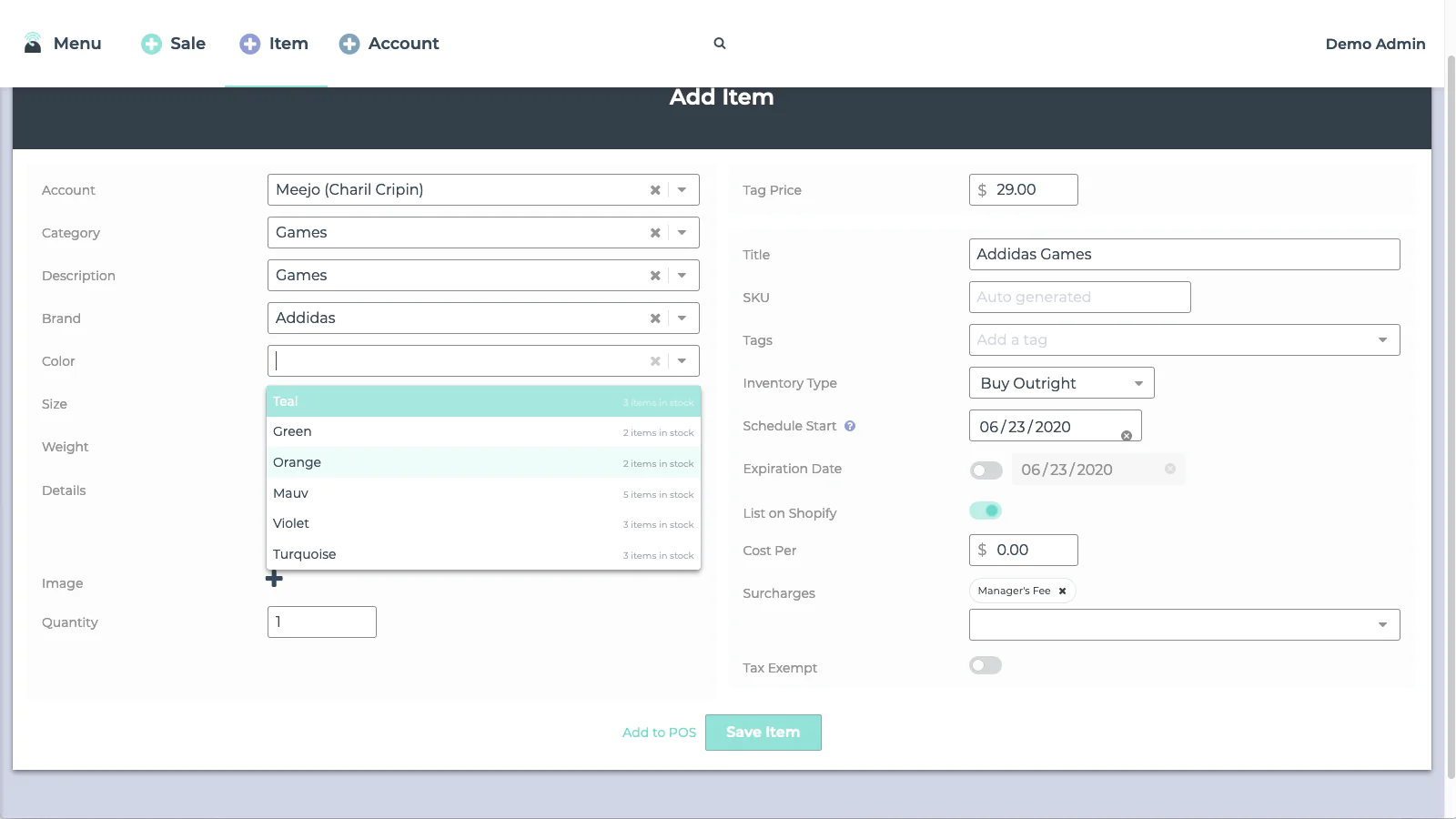Clear the Account field with its x icon

tap(655, 189)
